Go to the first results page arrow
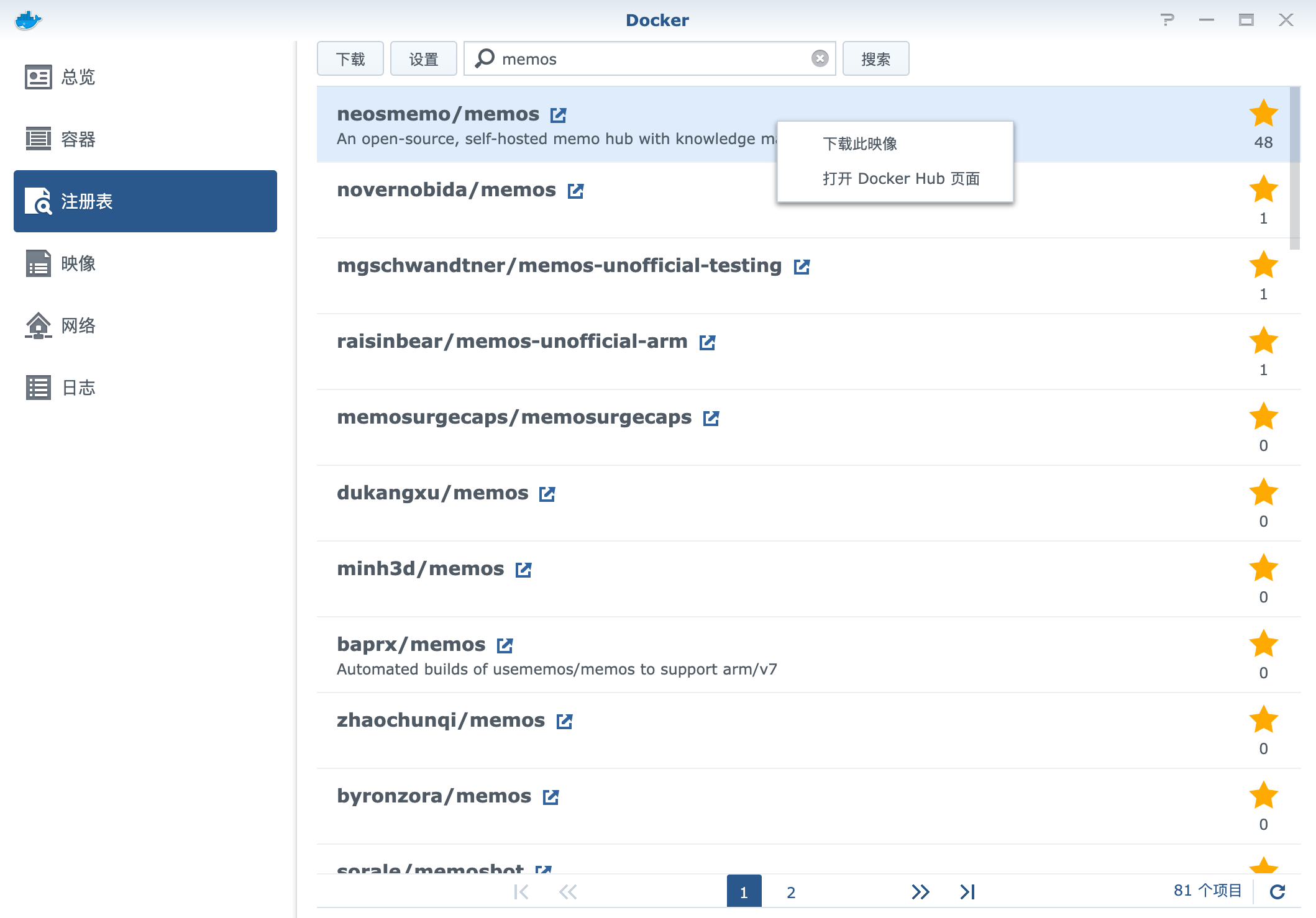The image size is (1316, 918). 521,892
